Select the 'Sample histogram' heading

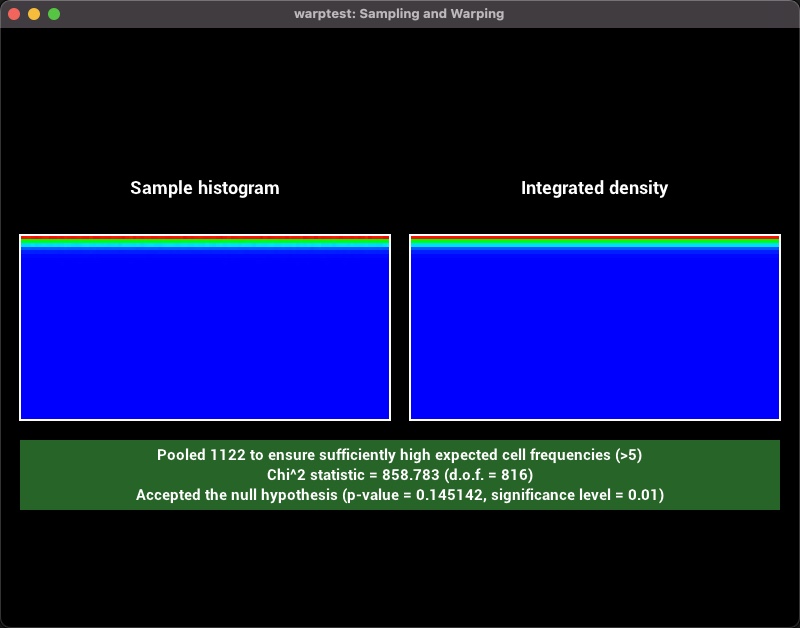(x=205, y=188)
